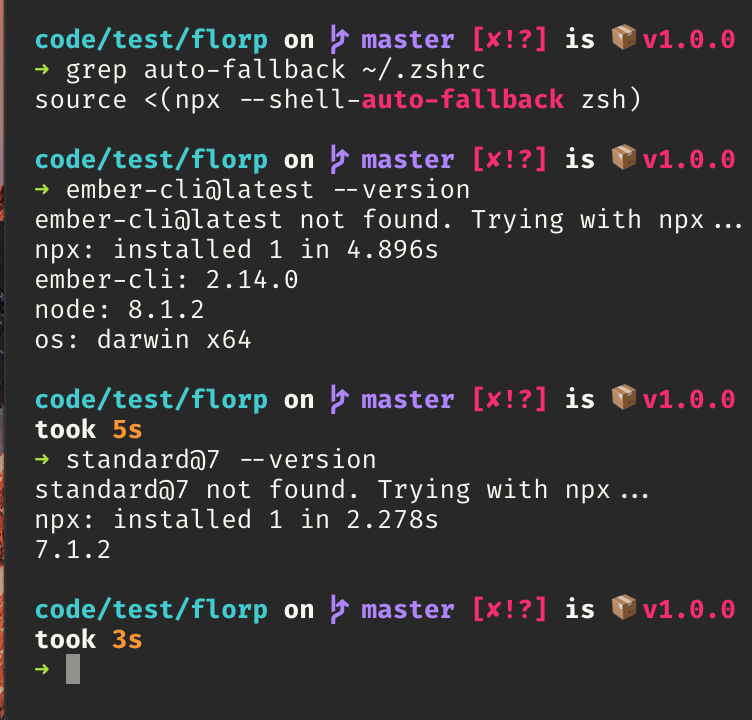Click the '7.1.2' version output

click(x=73, y=550)
